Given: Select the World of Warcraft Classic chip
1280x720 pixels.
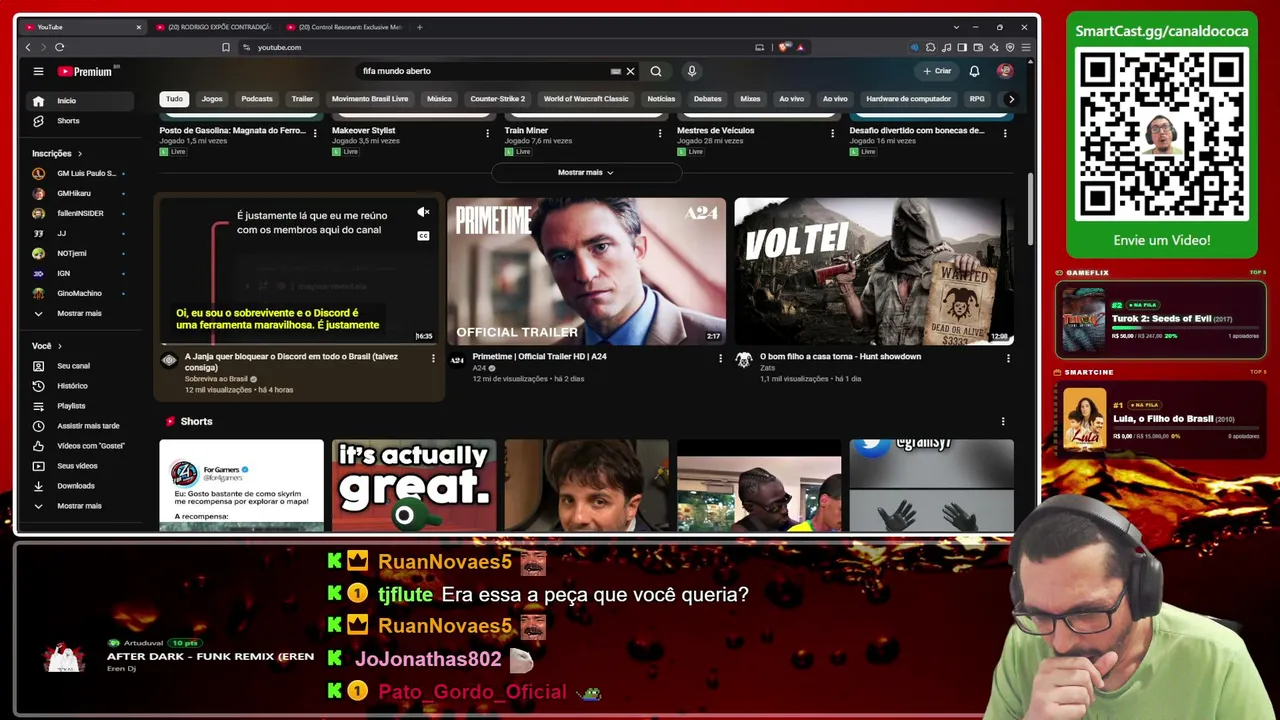Looking at the screenshot, I should point(586,99).
